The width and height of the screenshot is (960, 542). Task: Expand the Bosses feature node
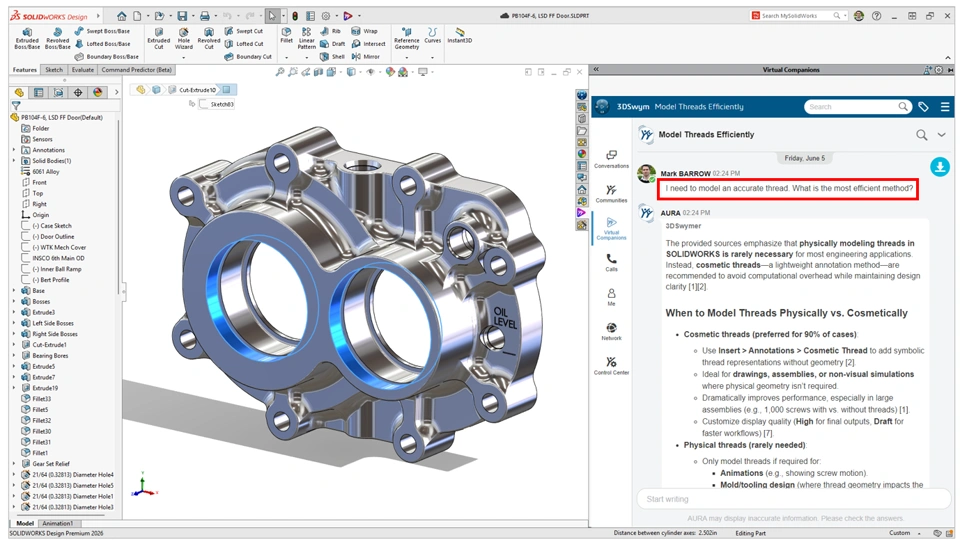tap(14, 301)
